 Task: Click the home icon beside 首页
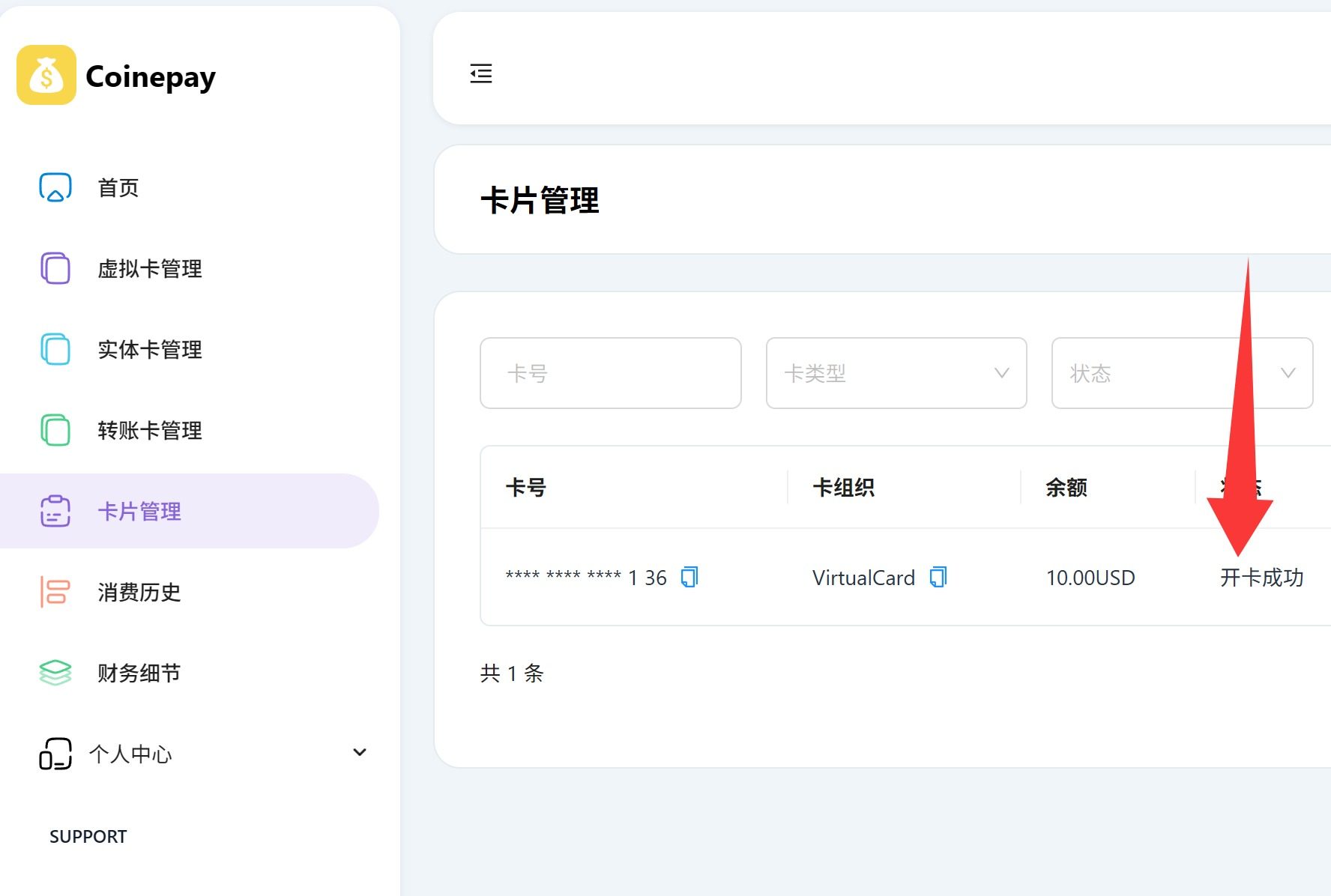tap(55, 187)
